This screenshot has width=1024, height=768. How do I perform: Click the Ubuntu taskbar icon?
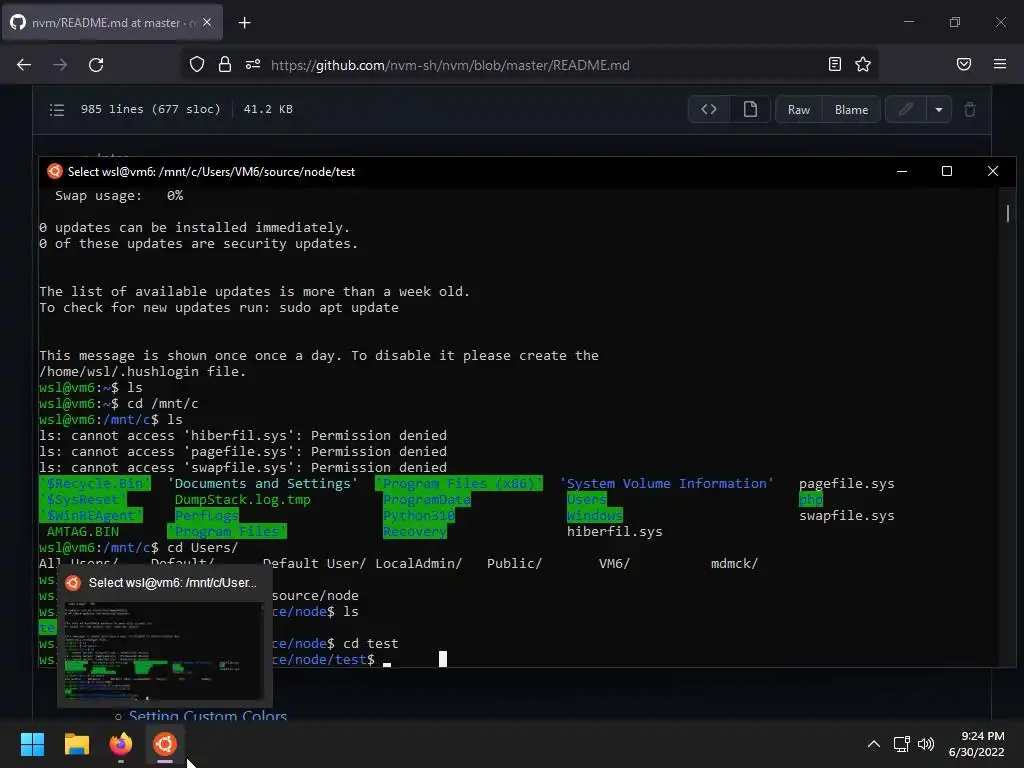(x=165, y=744)
